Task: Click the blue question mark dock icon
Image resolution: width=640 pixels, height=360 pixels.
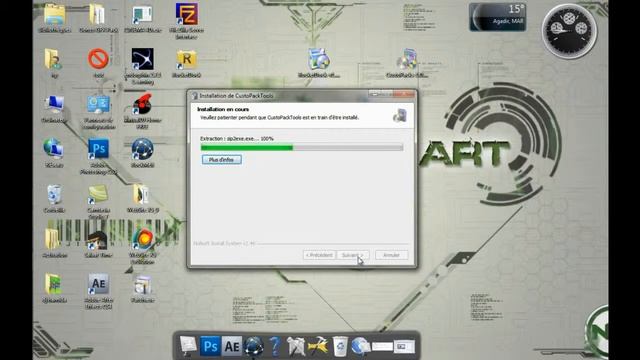Action: (275, 347)
